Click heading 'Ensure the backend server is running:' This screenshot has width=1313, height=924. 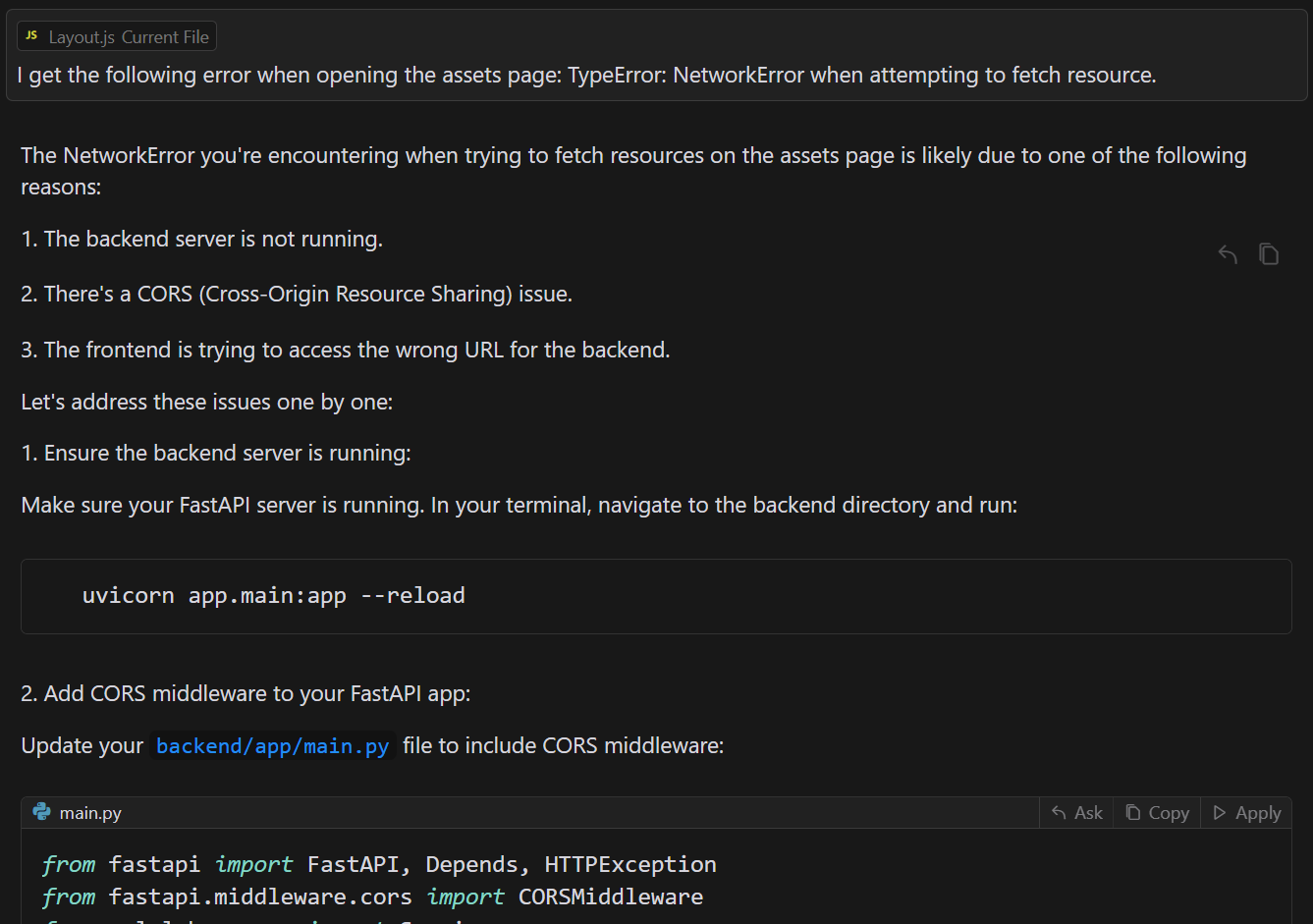(228, 454)
